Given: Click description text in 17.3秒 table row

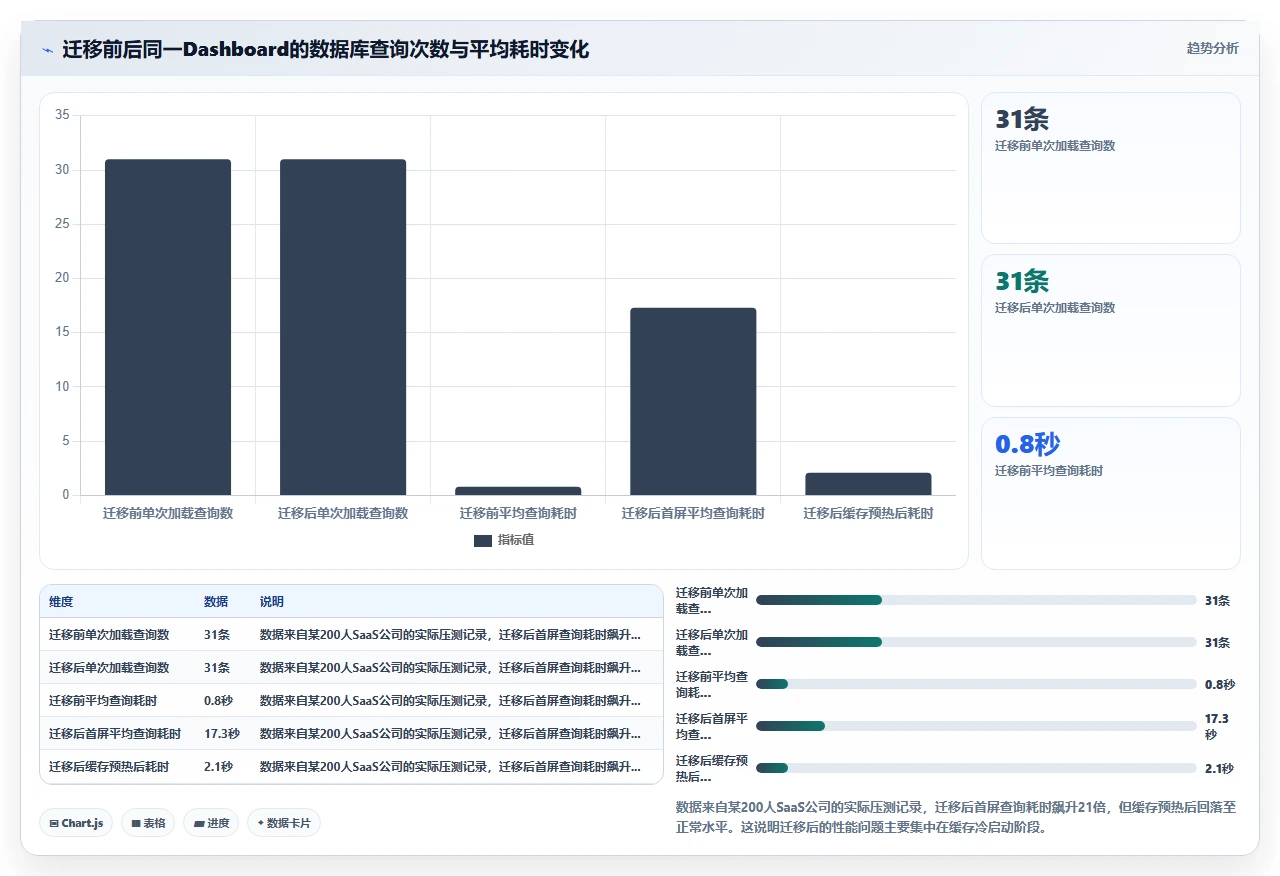Looking at the screenshot, I should (x=450, y=734).
